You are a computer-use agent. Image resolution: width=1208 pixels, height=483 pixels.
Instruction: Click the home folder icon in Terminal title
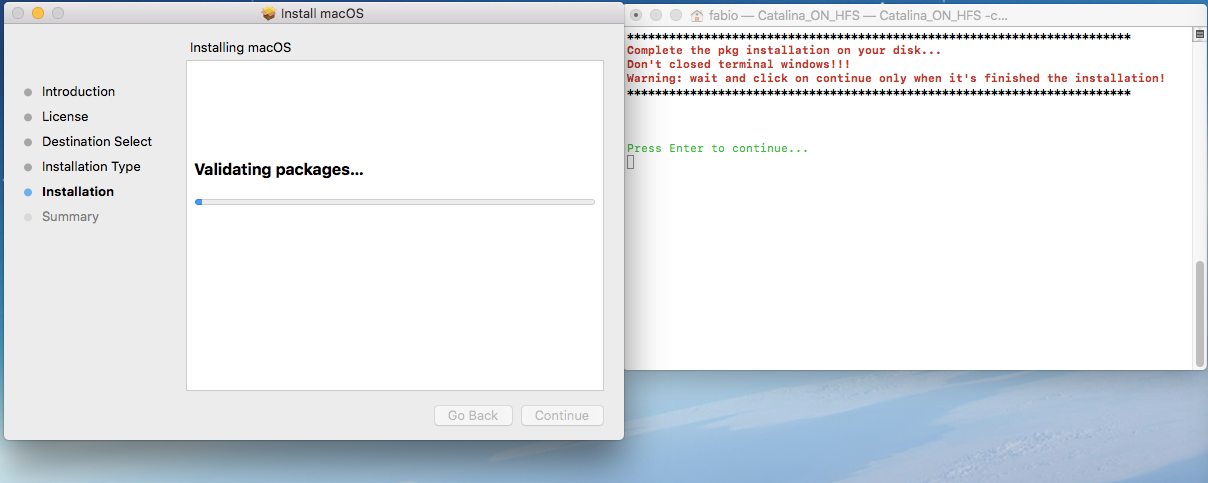coord(697,16)
